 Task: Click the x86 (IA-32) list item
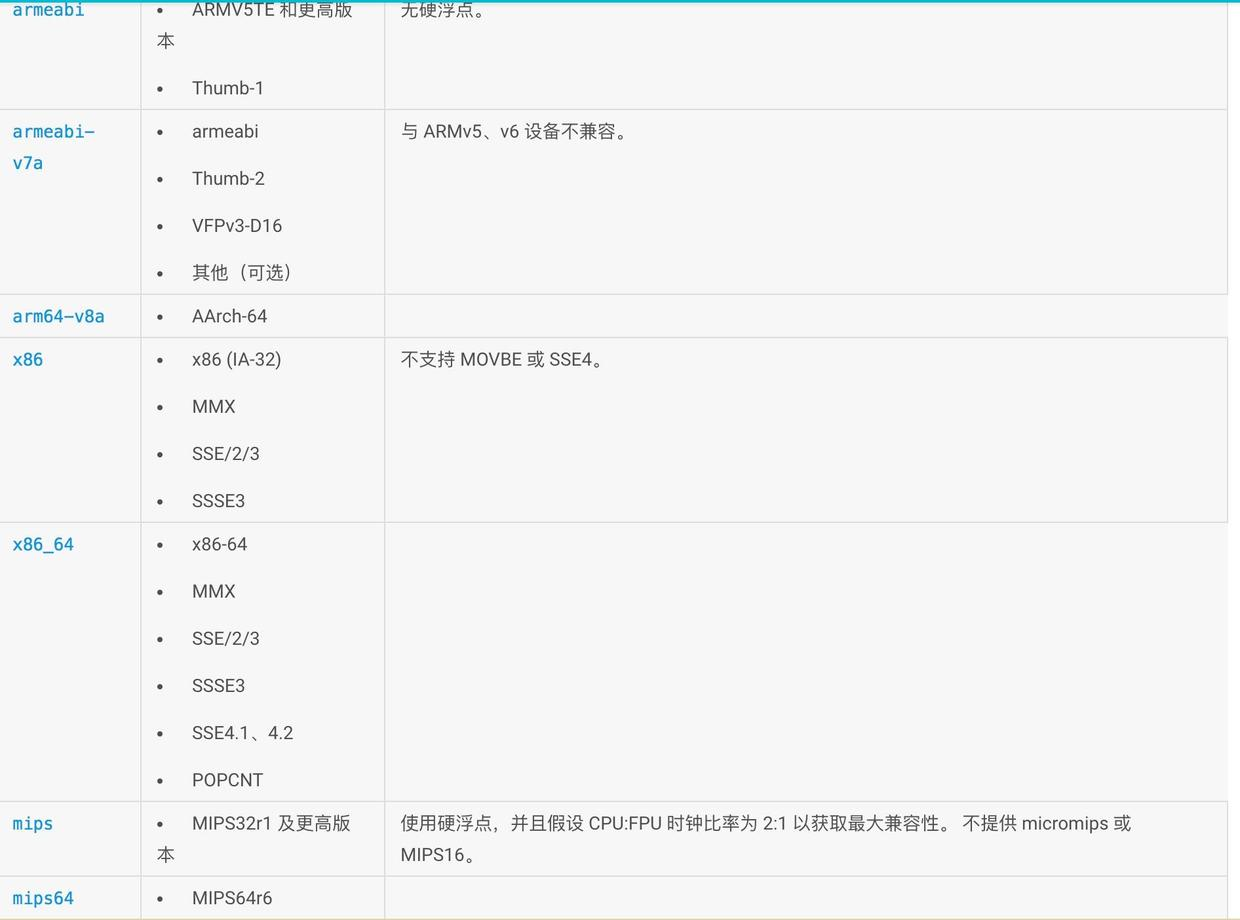point(236,359)
